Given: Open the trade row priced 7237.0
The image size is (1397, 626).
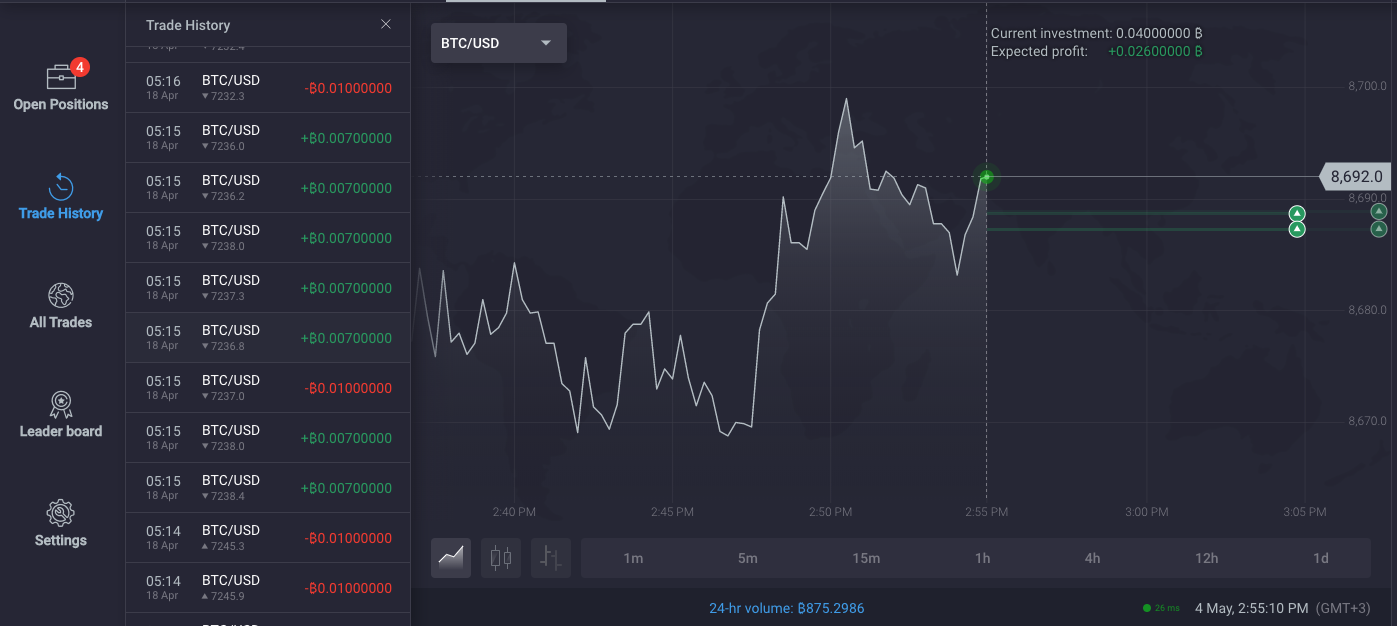Looking at the screenshot, I should pos(268,388).
